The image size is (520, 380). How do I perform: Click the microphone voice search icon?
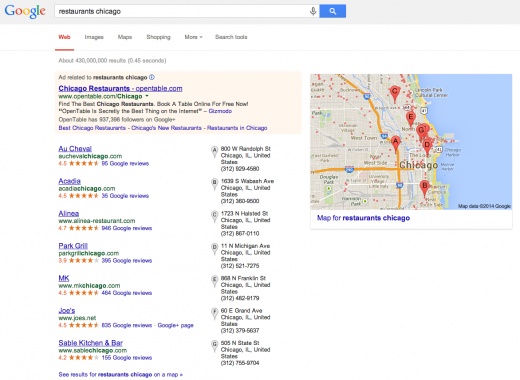click(x=313, y=11)
